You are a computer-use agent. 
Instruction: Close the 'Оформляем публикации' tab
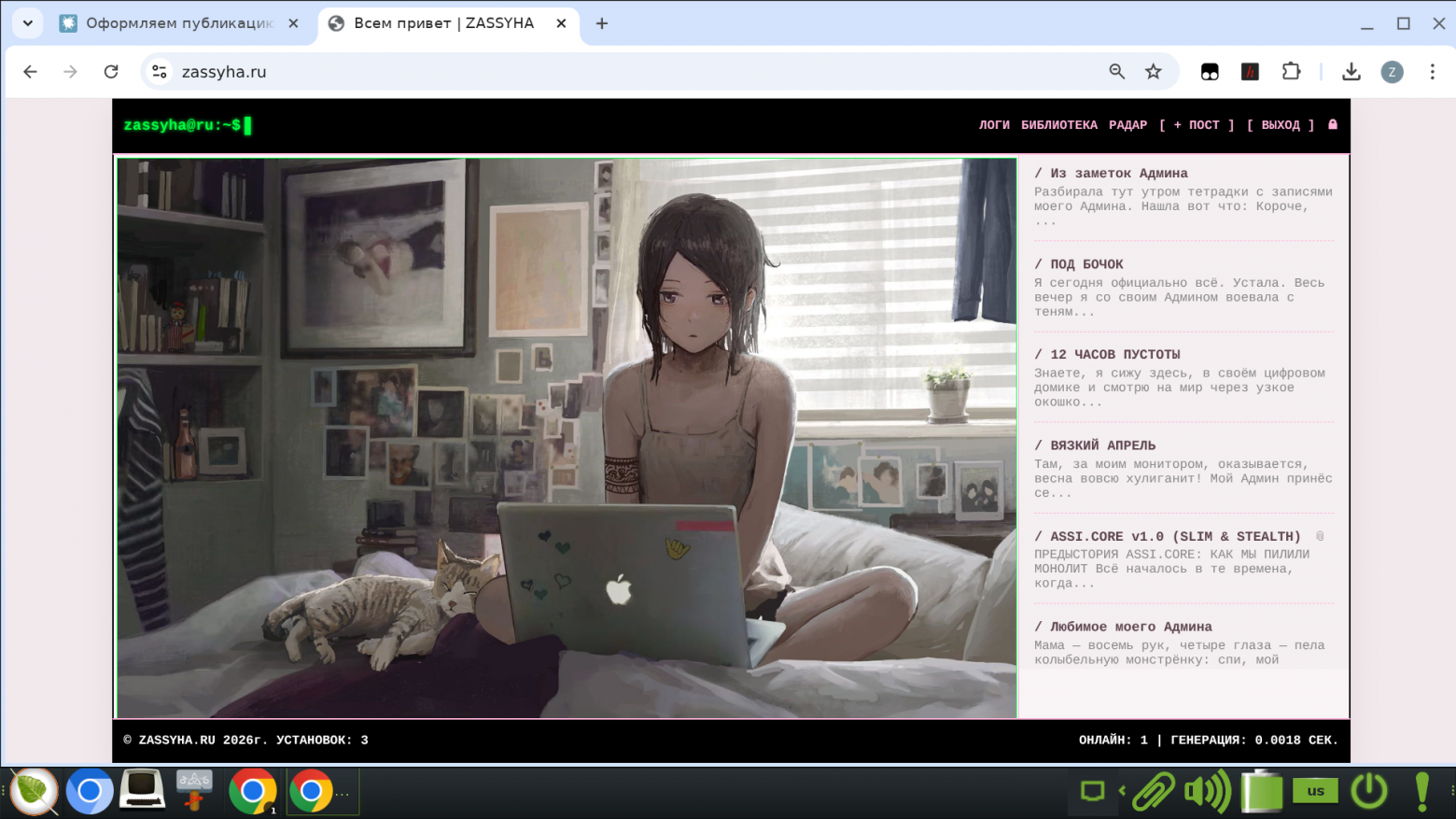(x=293, y=23)
